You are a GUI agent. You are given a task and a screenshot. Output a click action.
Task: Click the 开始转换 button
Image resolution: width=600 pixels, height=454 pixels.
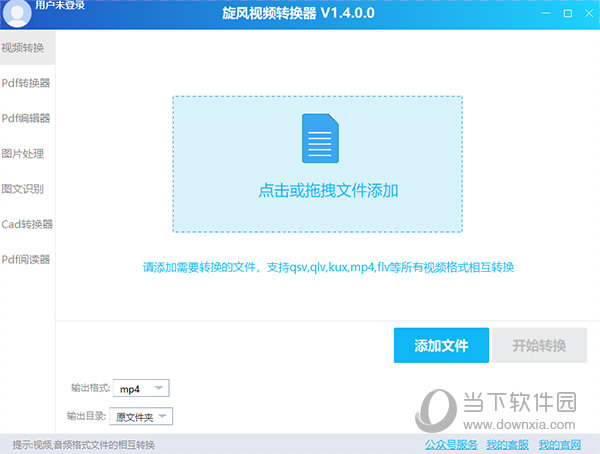pos(540,345)
